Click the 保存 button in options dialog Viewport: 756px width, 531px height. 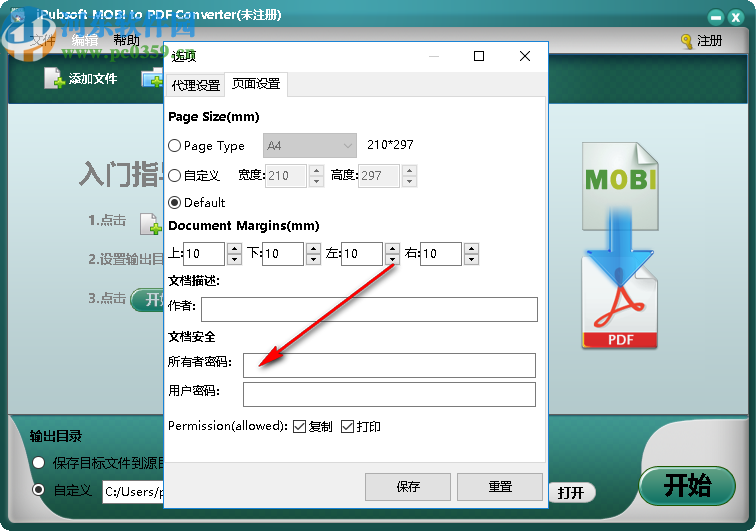408,486
